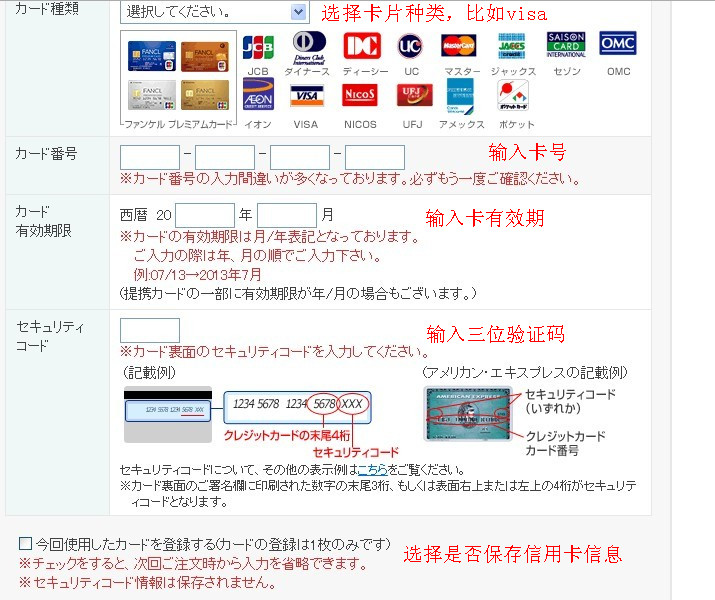The height and width of the screenshot is (600, 715).
Task: Click the NICOS card logo
Action: point(360,95)
